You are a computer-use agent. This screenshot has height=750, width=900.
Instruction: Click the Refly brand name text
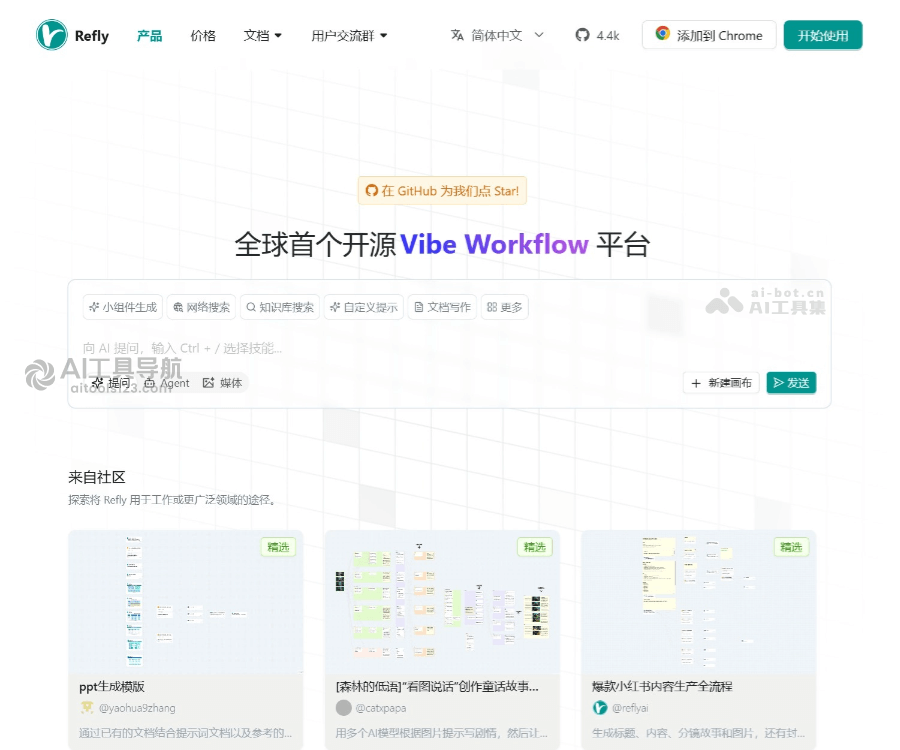click(x=92, y=36)
